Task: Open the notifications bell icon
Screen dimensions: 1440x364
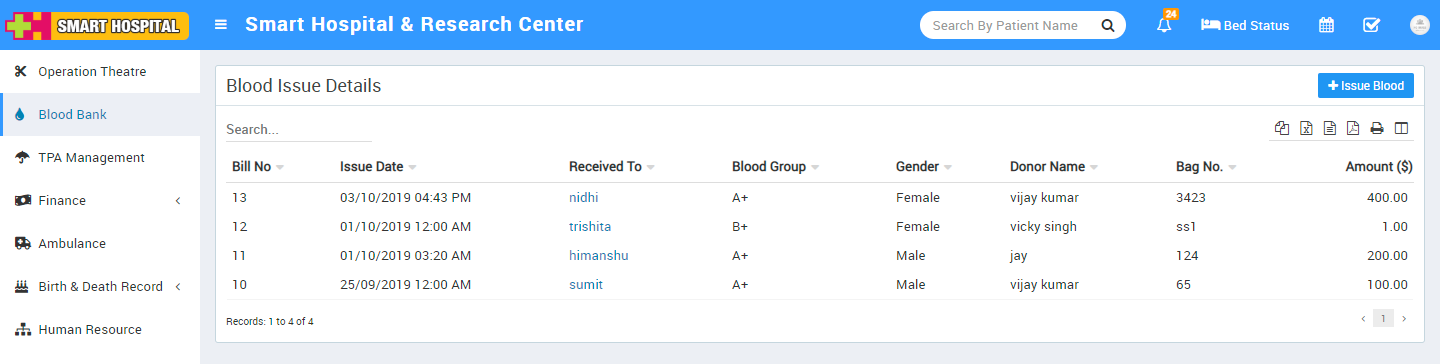Action: tap(1164, 25)
